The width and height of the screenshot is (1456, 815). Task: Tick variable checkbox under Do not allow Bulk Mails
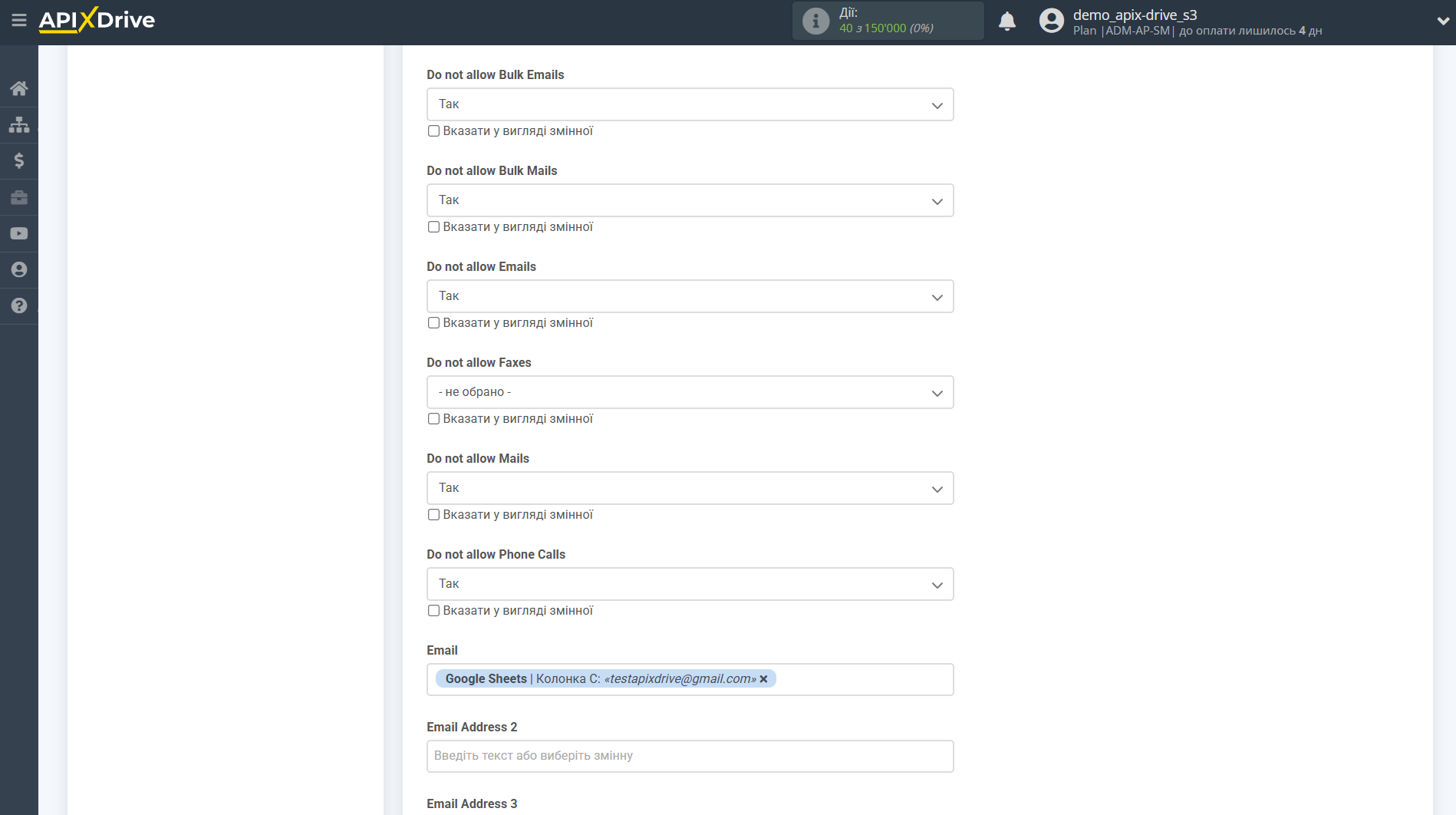tap(433, 227)
